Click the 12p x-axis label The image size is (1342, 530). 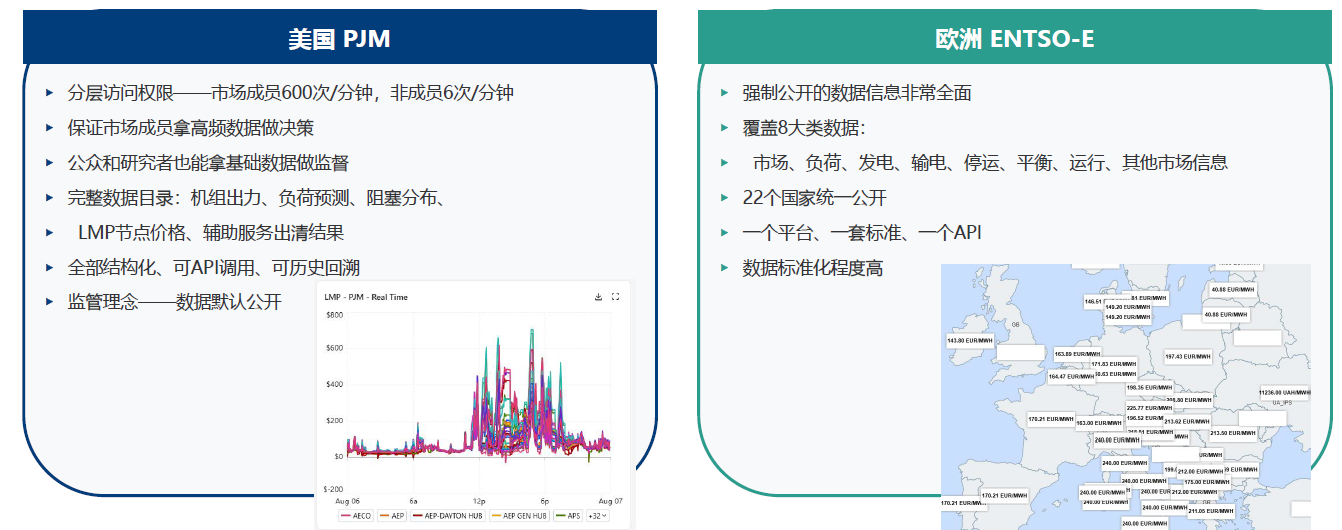click(x=479, y=501)
